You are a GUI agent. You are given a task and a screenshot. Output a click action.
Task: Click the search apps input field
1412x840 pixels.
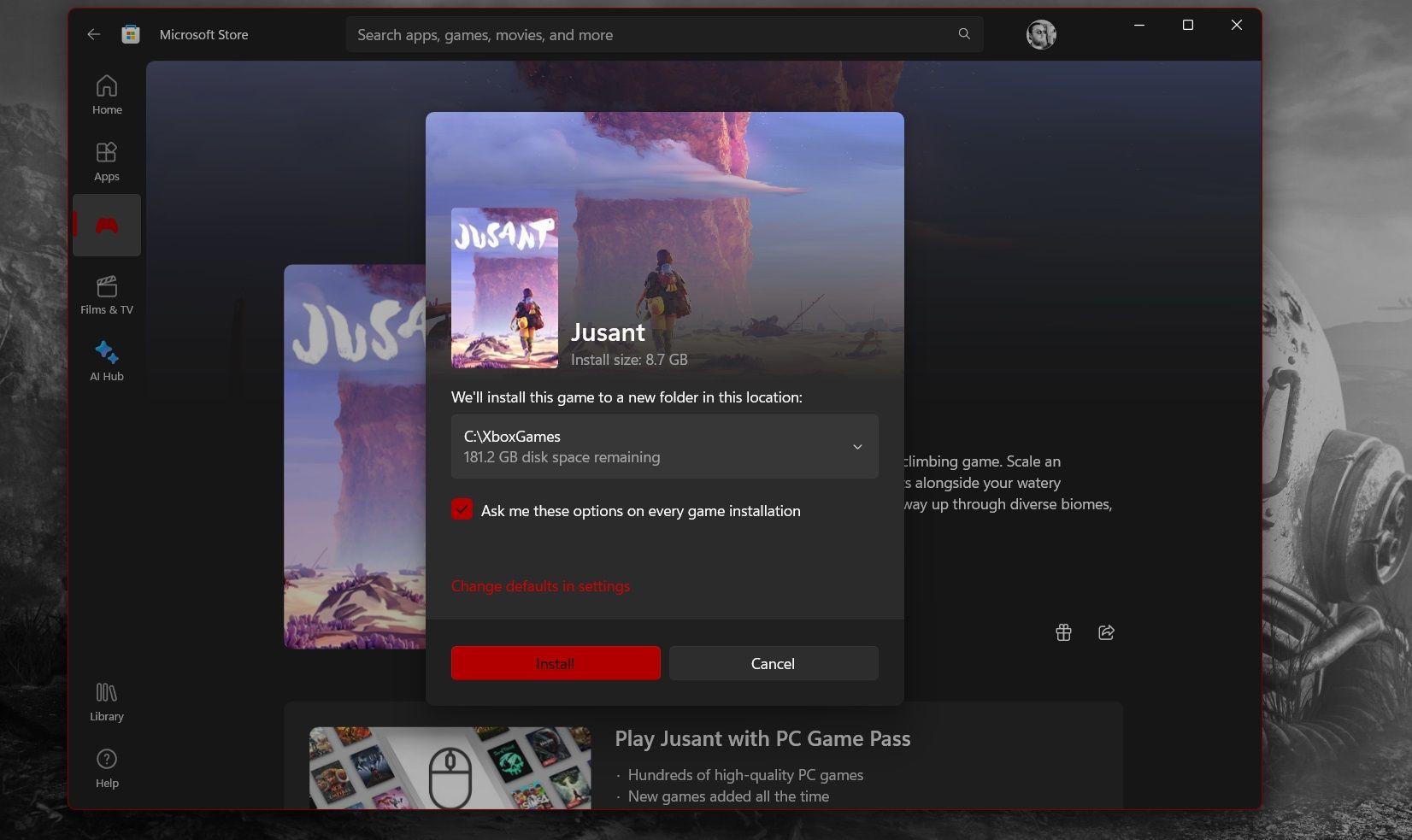point(598,34)
